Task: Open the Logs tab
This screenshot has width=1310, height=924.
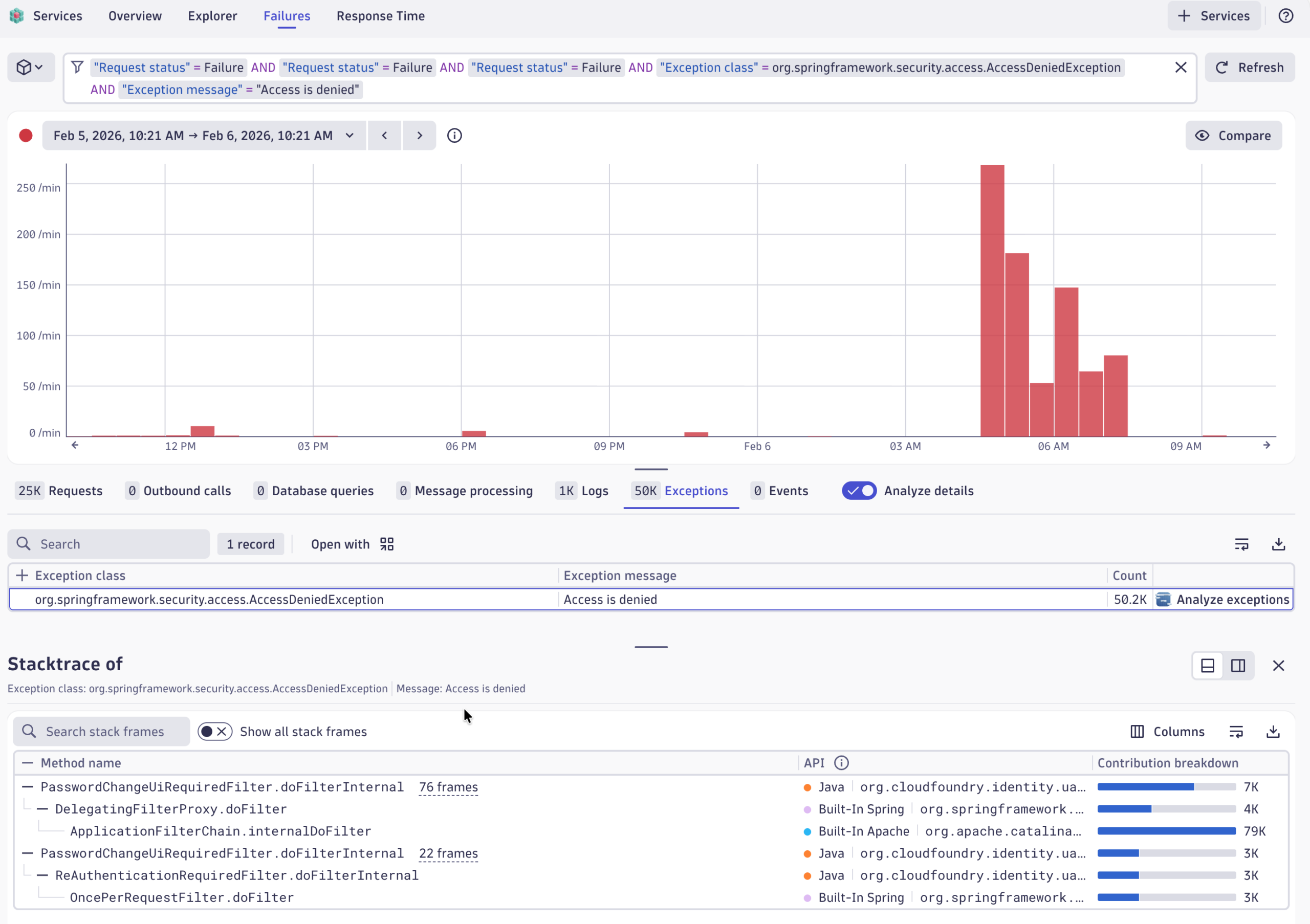Action: pos(582,491)
